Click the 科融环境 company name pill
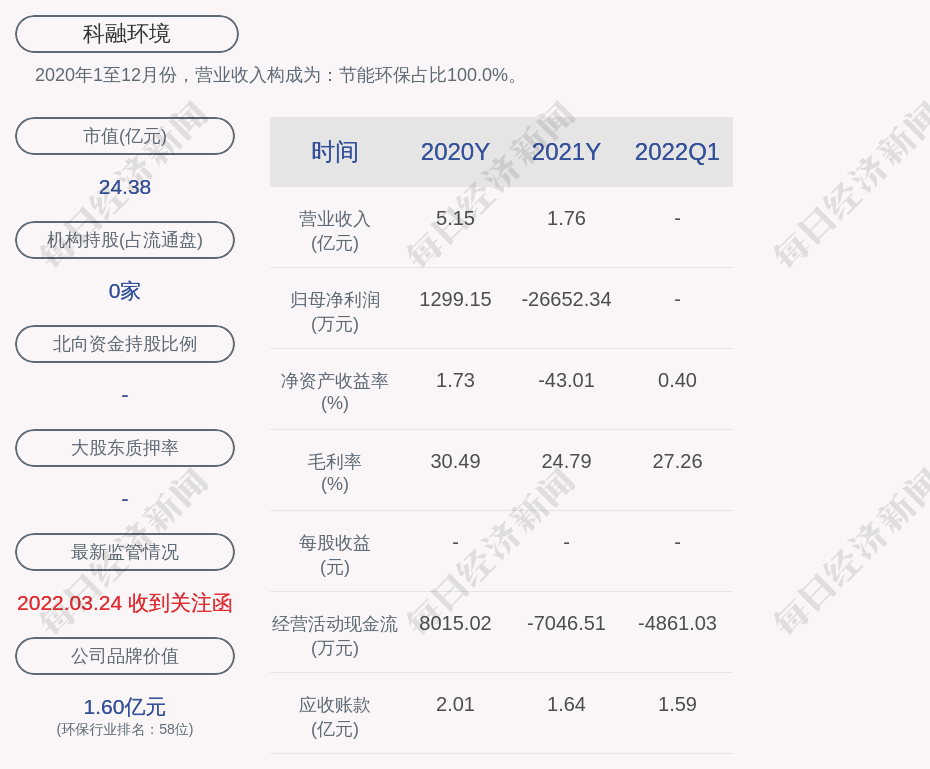This screenshot has width=930, height=769. [126, 34]
